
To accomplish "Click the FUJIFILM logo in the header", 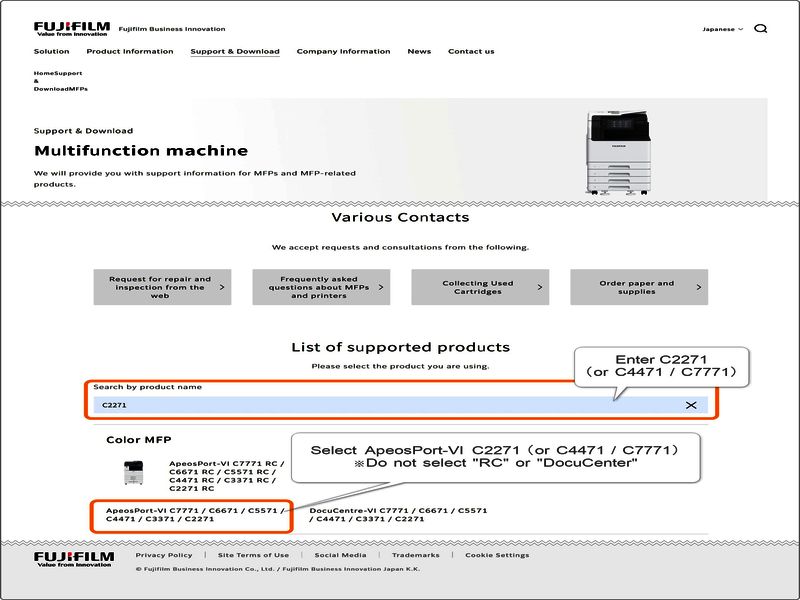I will tap(72, 29).
